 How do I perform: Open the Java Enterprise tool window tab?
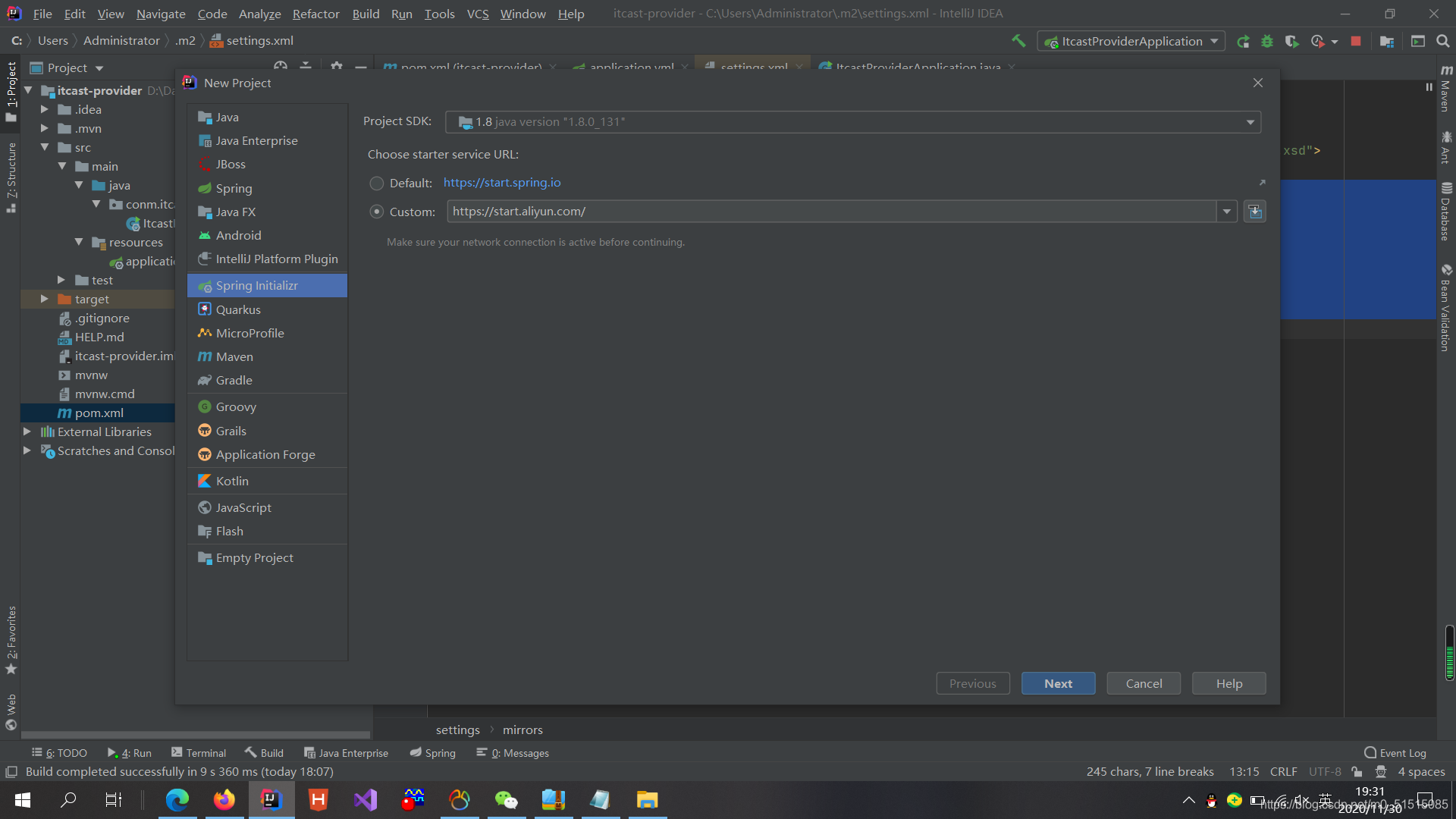point(346,753)
